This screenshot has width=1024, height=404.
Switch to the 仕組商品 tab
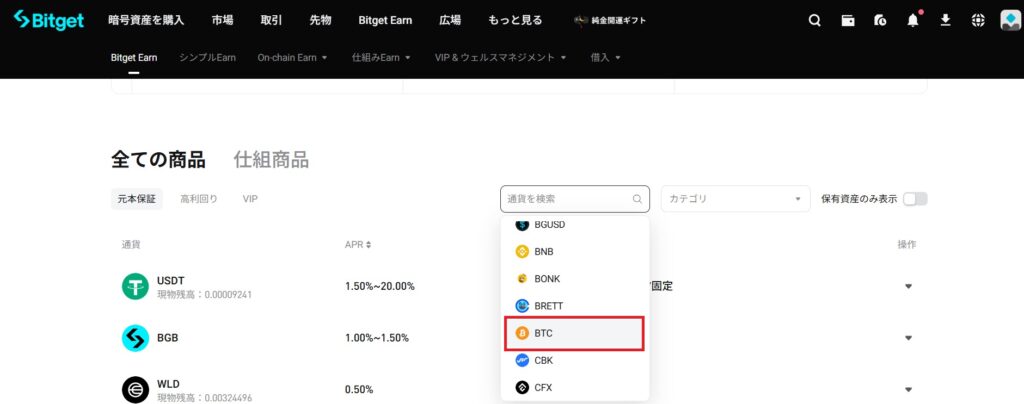[271, 159]
